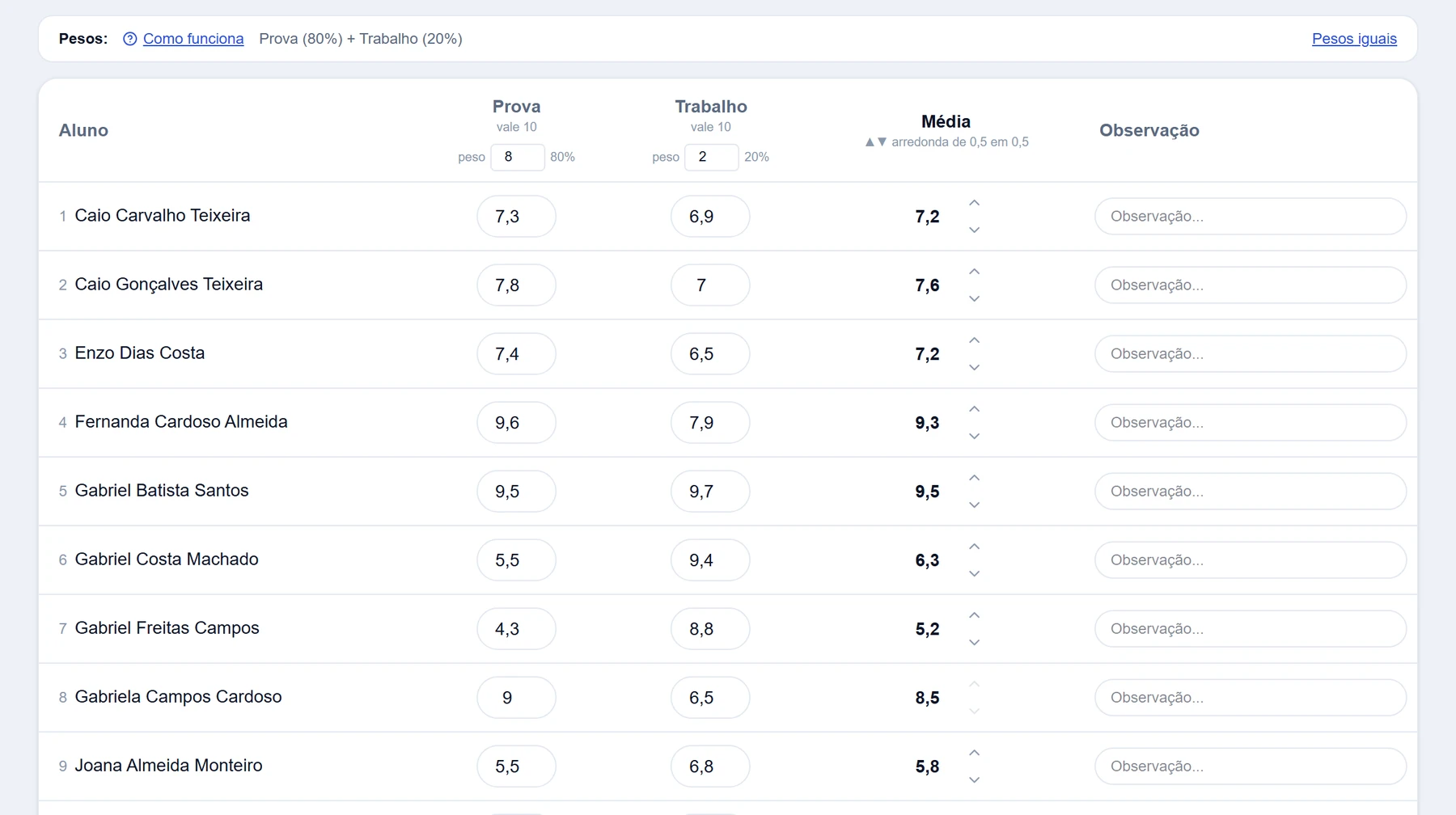
Task: Click Prova grade 9 for Gabriela Campos
Action: [x=516, y=698]
